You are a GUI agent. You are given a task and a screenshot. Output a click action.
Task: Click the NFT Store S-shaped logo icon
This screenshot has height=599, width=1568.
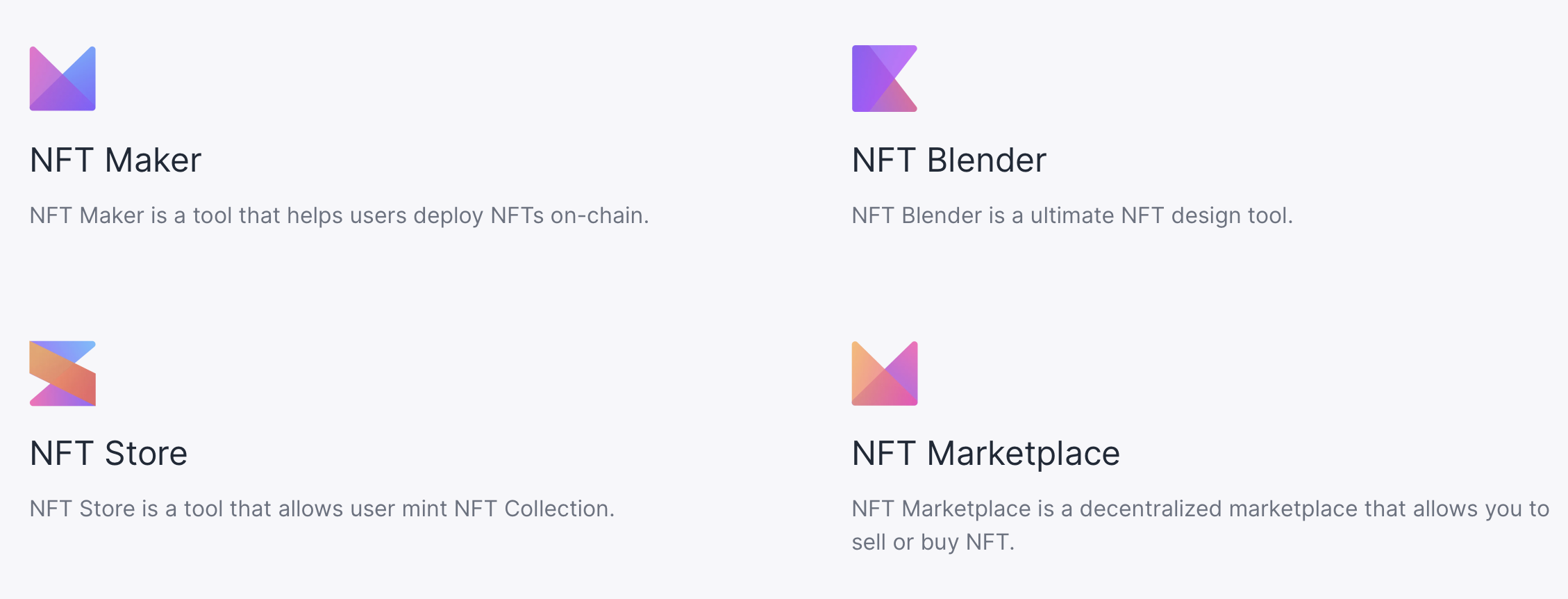[x=62, y=373]
